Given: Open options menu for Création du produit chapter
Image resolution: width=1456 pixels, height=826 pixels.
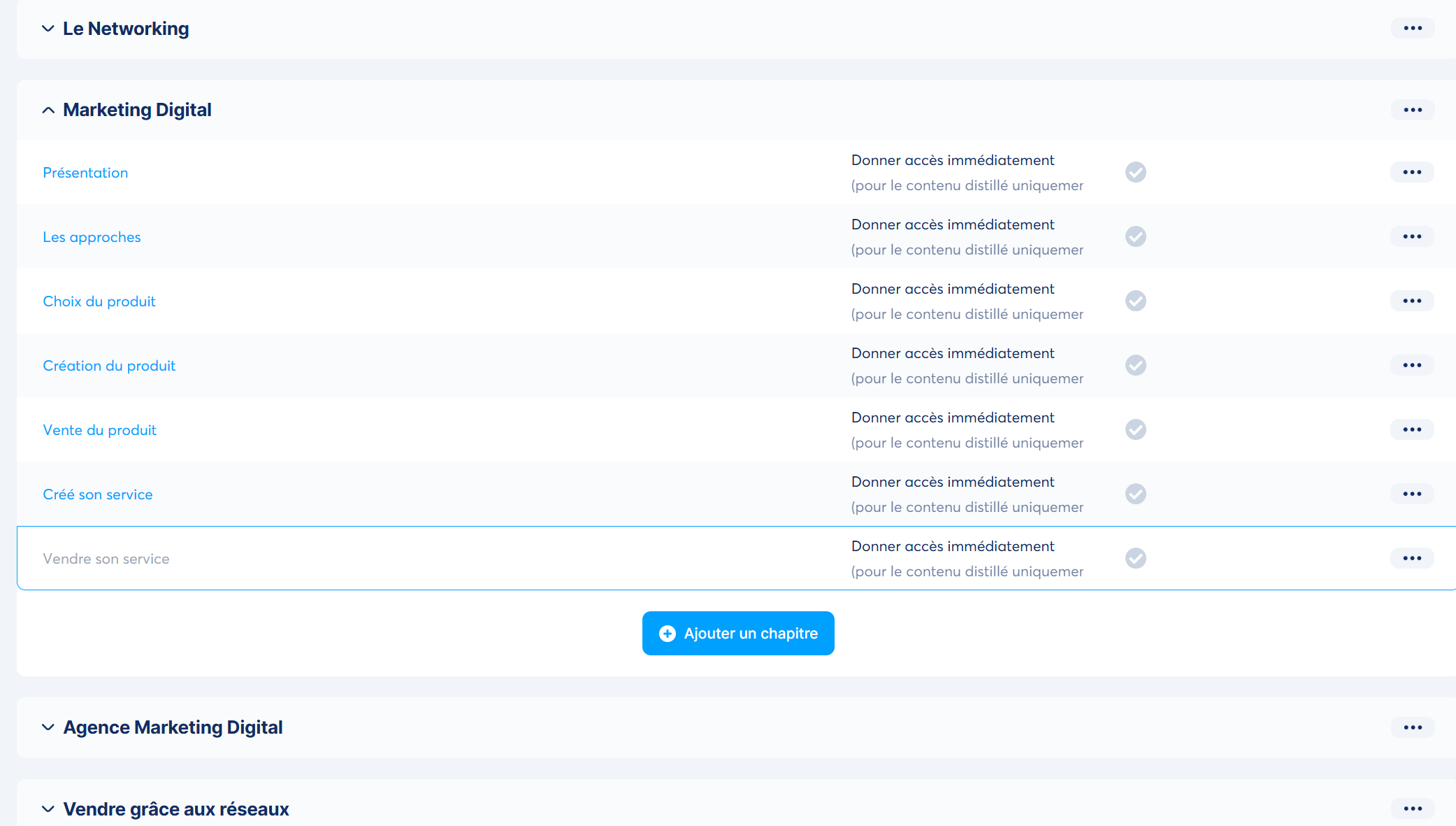Looking at the screenshot, I should click(1411, 365).
